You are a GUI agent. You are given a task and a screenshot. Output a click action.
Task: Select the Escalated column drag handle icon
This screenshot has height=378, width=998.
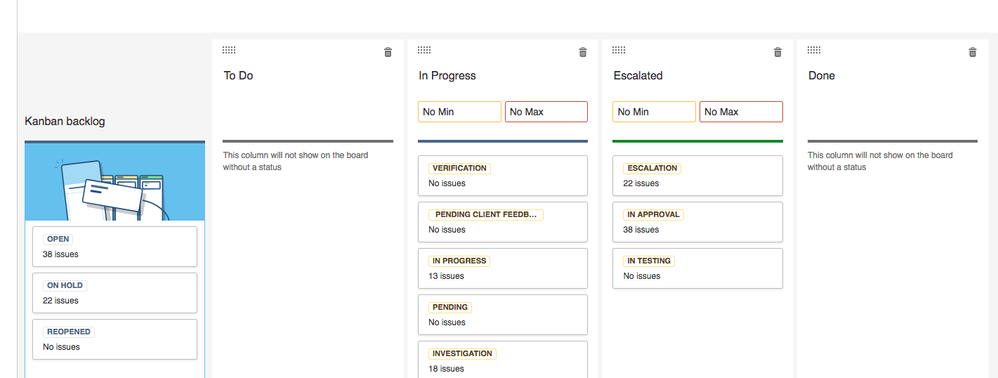(619, 50)
